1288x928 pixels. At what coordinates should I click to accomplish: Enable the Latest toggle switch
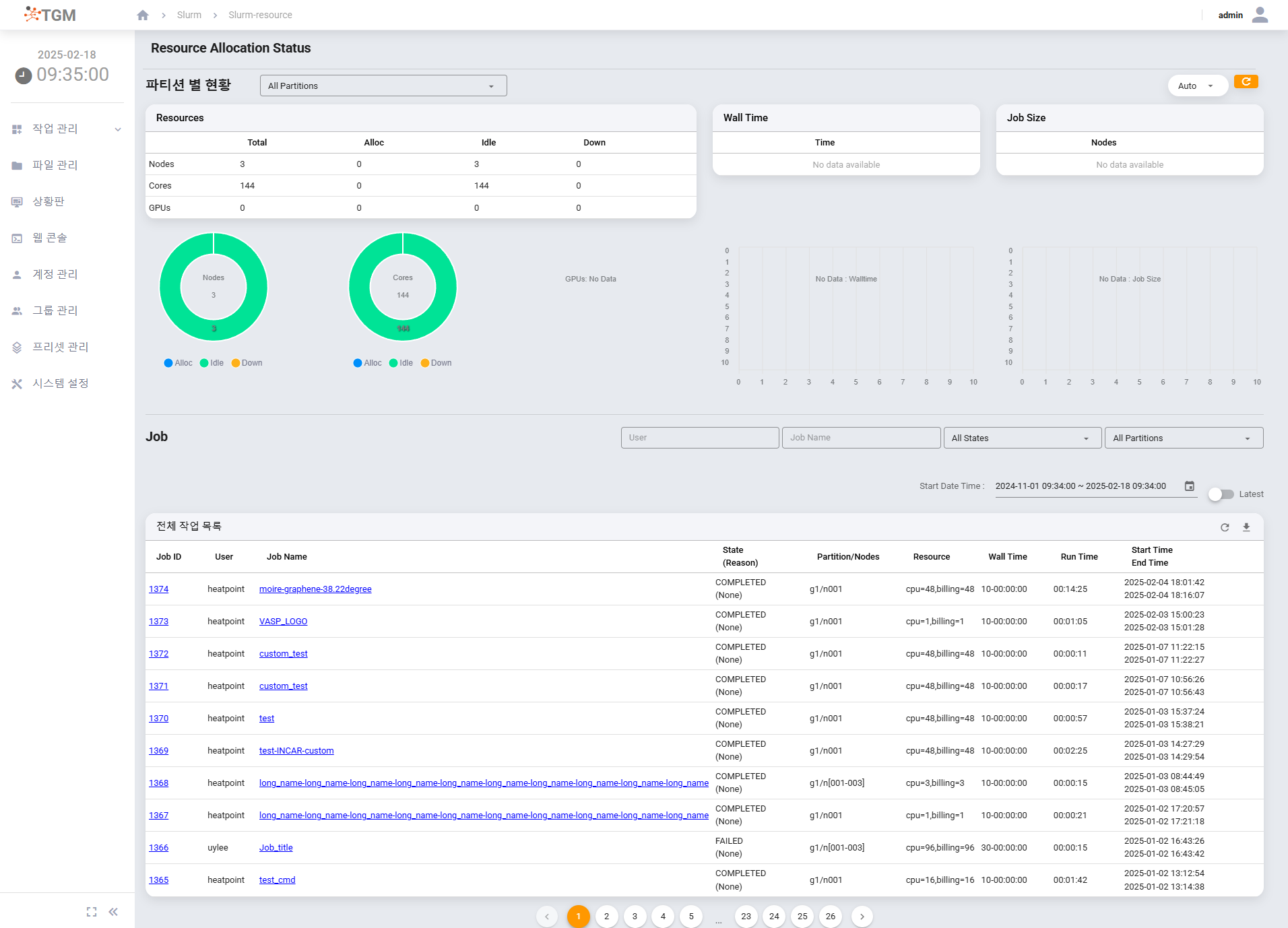pyautogui.click(x=1221, y=494)
